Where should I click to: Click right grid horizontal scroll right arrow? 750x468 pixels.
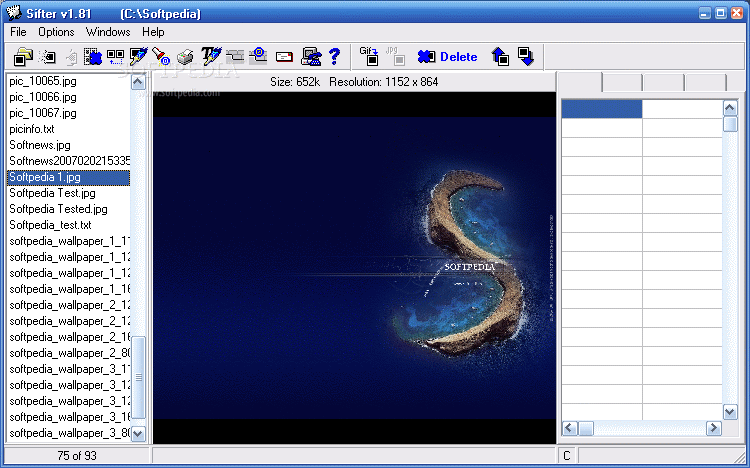714,428
